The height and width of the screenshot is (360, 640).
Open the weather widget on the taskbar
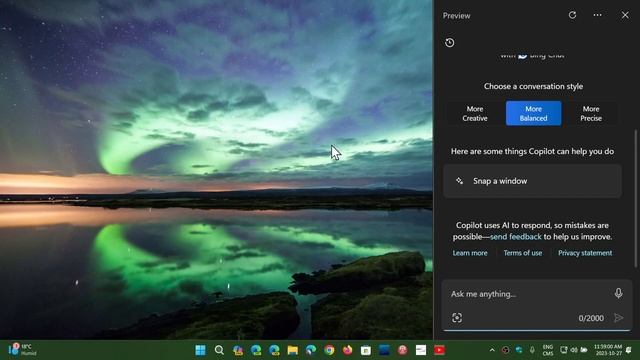click(x=22, y=350)
